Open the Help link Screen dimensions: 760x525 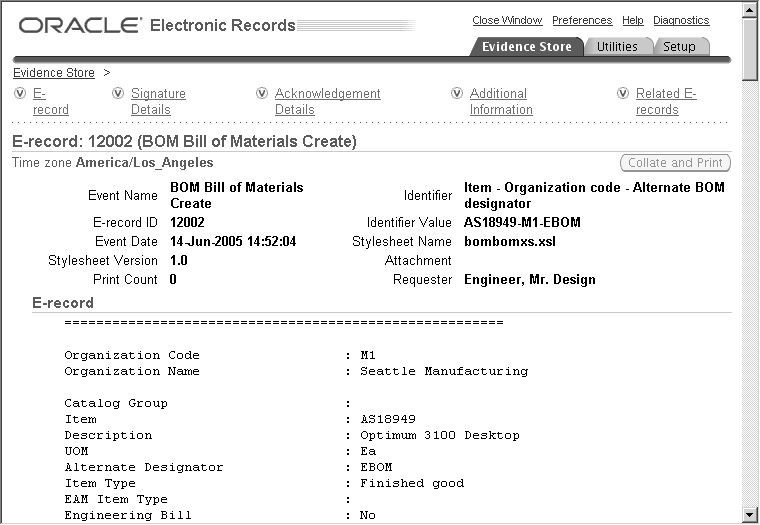point(633,20)
